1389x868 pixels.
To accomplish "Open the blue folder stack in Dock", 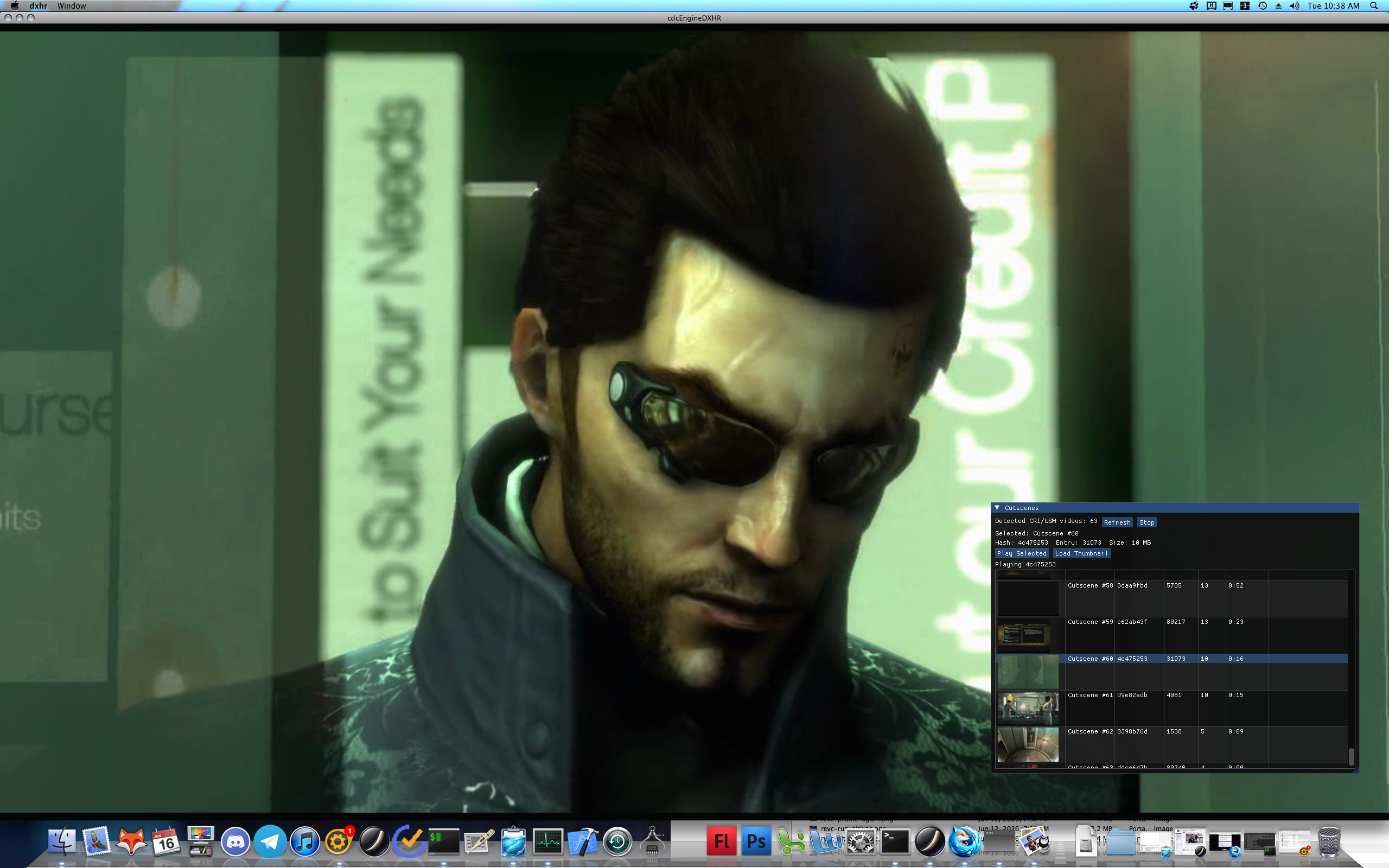I will coord(1120,843).
